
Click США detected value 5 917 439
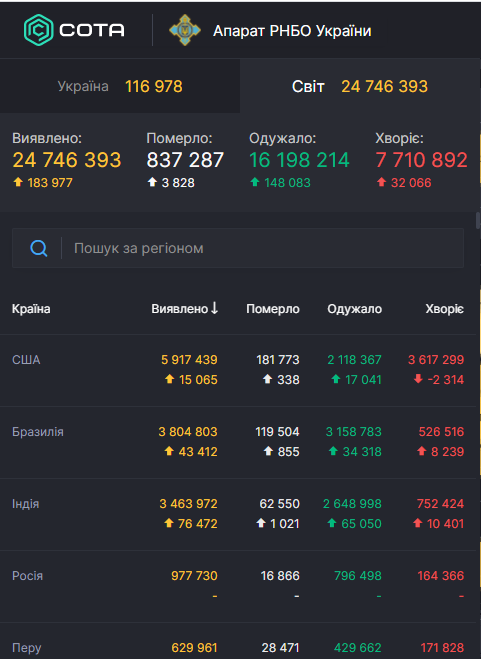189,360
